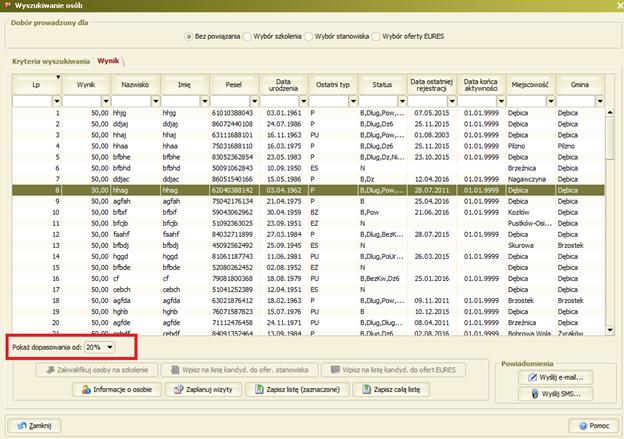This screenshot has height=439, width=624.
Task: Sort by the 'Pesel' column header
Action: pos(234,84)
